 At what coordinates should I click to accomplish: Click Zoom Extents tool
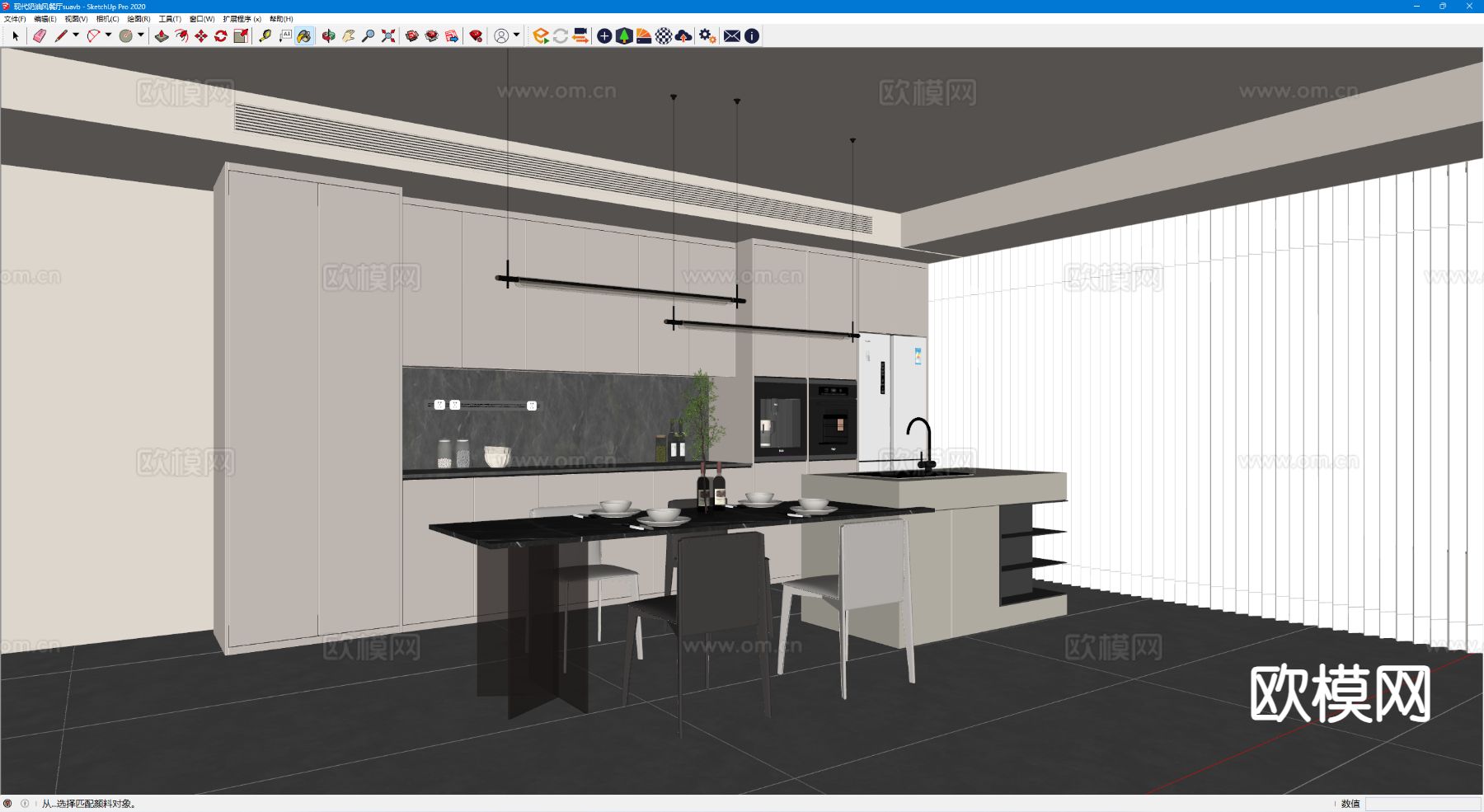coord(388,36)
